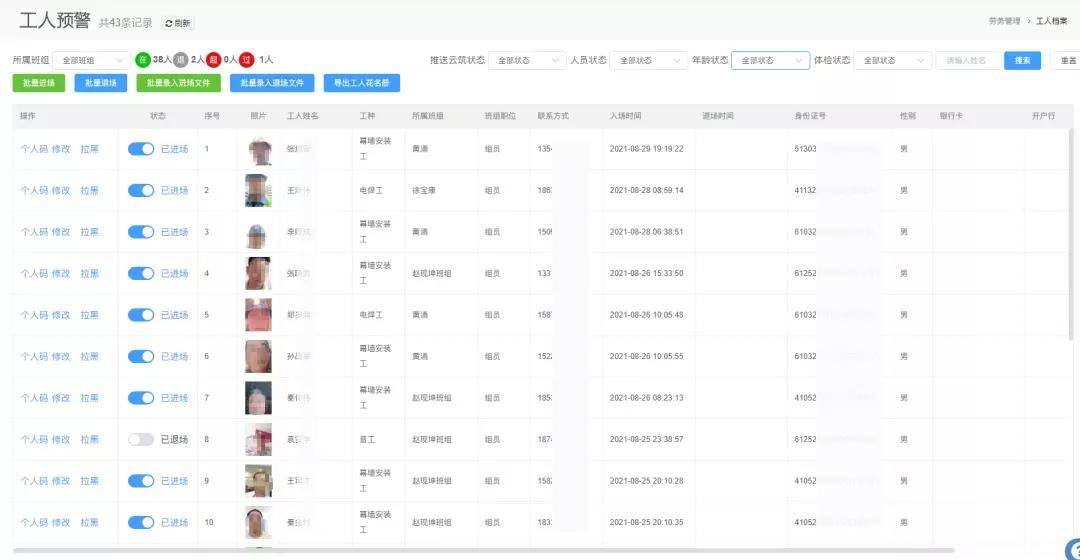Click the horizontal scrollbar below table
Screen dimensions: 1080x560
click(x=484, y=550)
